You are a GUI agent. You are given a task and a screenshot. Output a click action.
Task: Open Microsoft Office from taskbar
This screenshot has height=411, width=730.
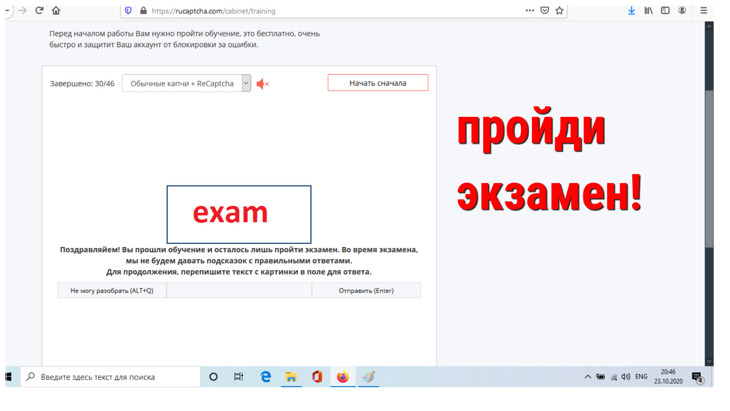(x=317, y=377)
